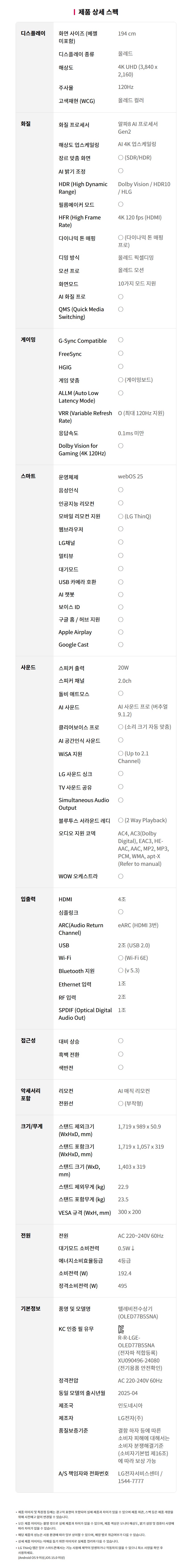Click the webOS 25 operating system value
The width and height of the screenshot is (192, 1568).
point(131,477)
